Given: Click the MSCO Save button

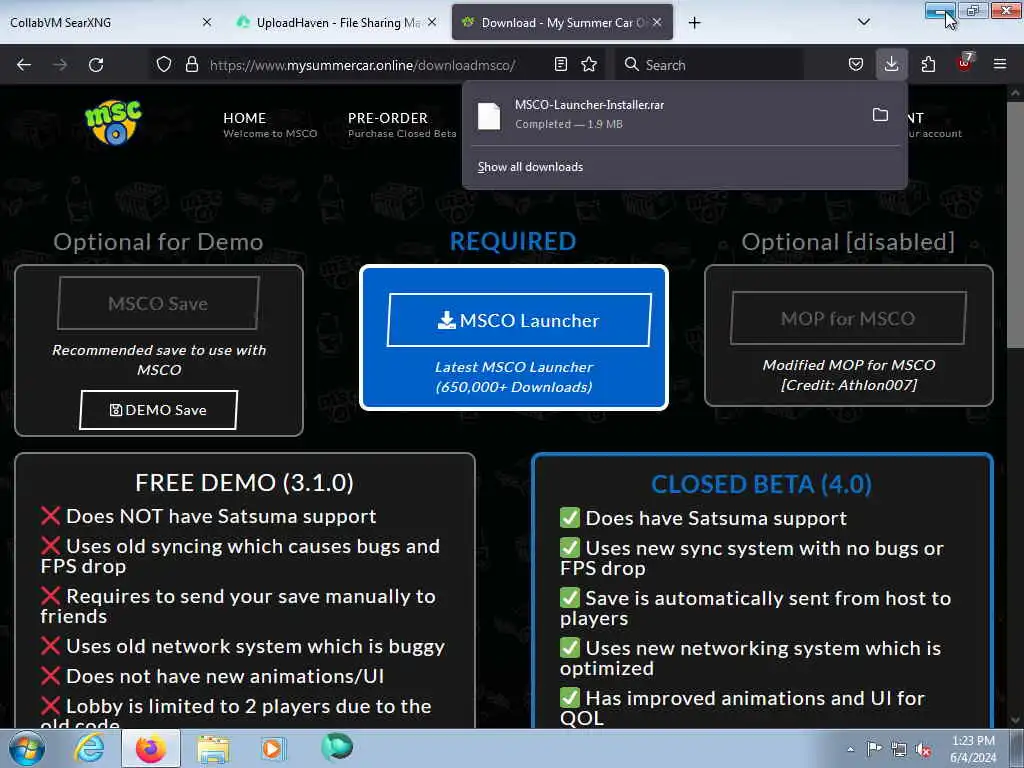Looking at the screenshot, I should (158, 304).
